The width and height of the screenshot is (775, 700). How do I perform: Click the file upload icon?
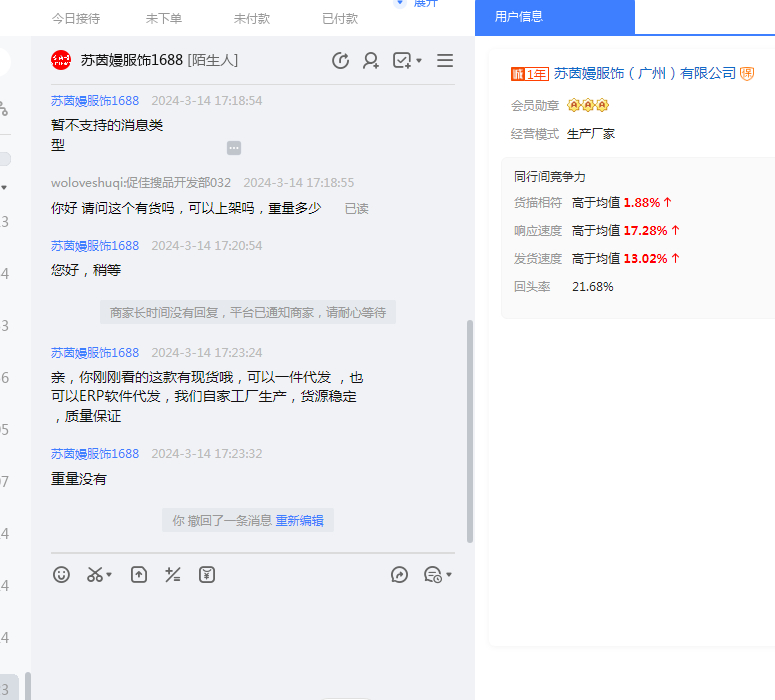[139, 575]
